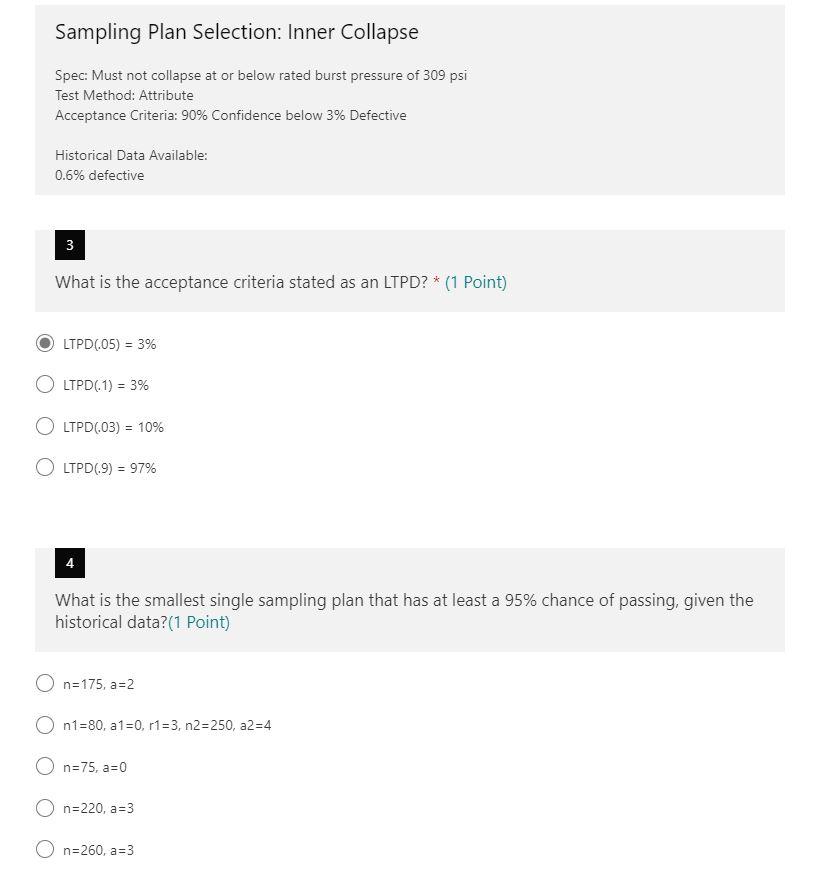This screenshot has height=873, width=817.
Task: Click the (1 Point) label on question 4
Action: (x=199, y=621)
